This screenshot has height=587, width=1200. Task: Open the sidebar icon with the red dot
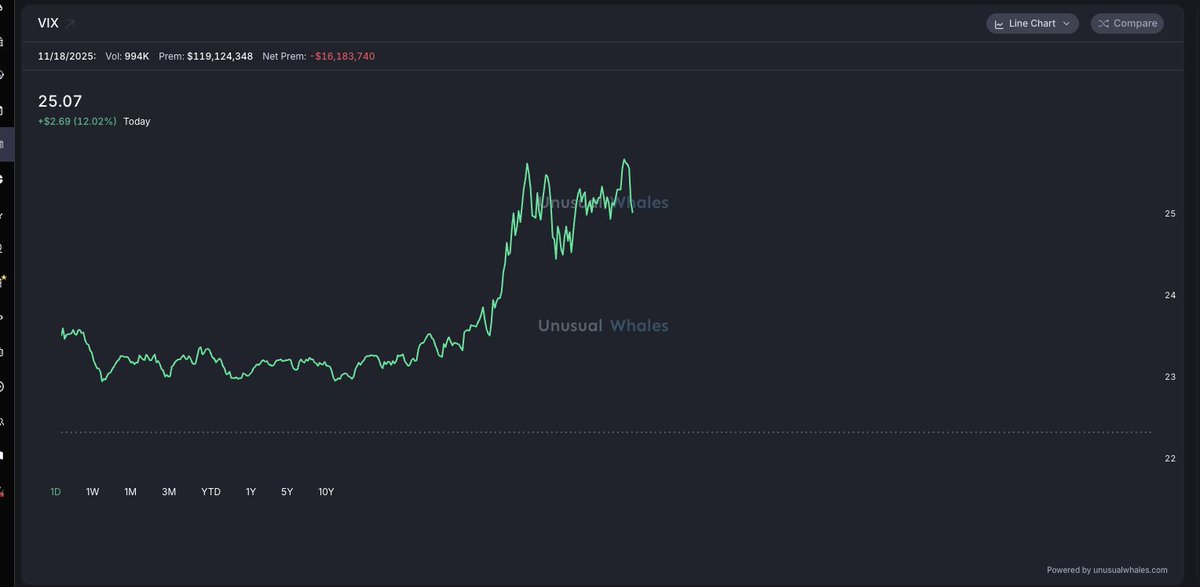point(3,490)
